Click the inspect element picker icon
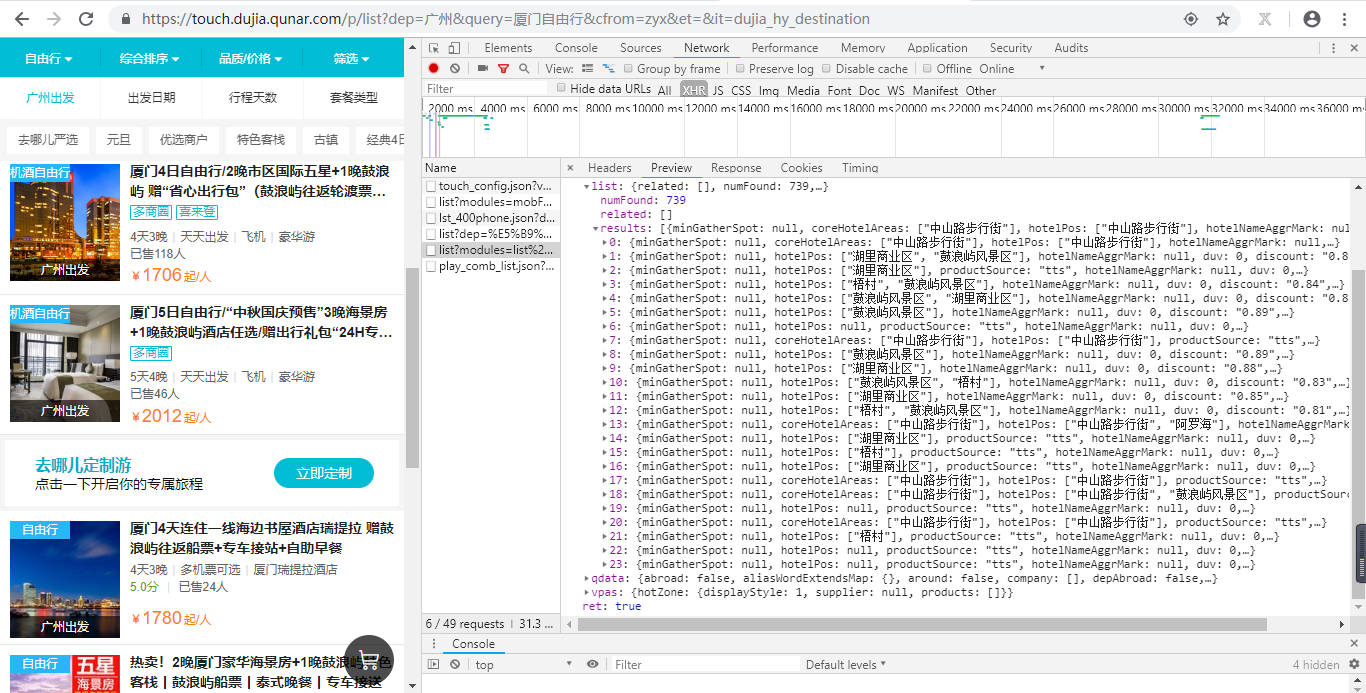This screenshot has height=693, width=1366. (x=434, y=48)
